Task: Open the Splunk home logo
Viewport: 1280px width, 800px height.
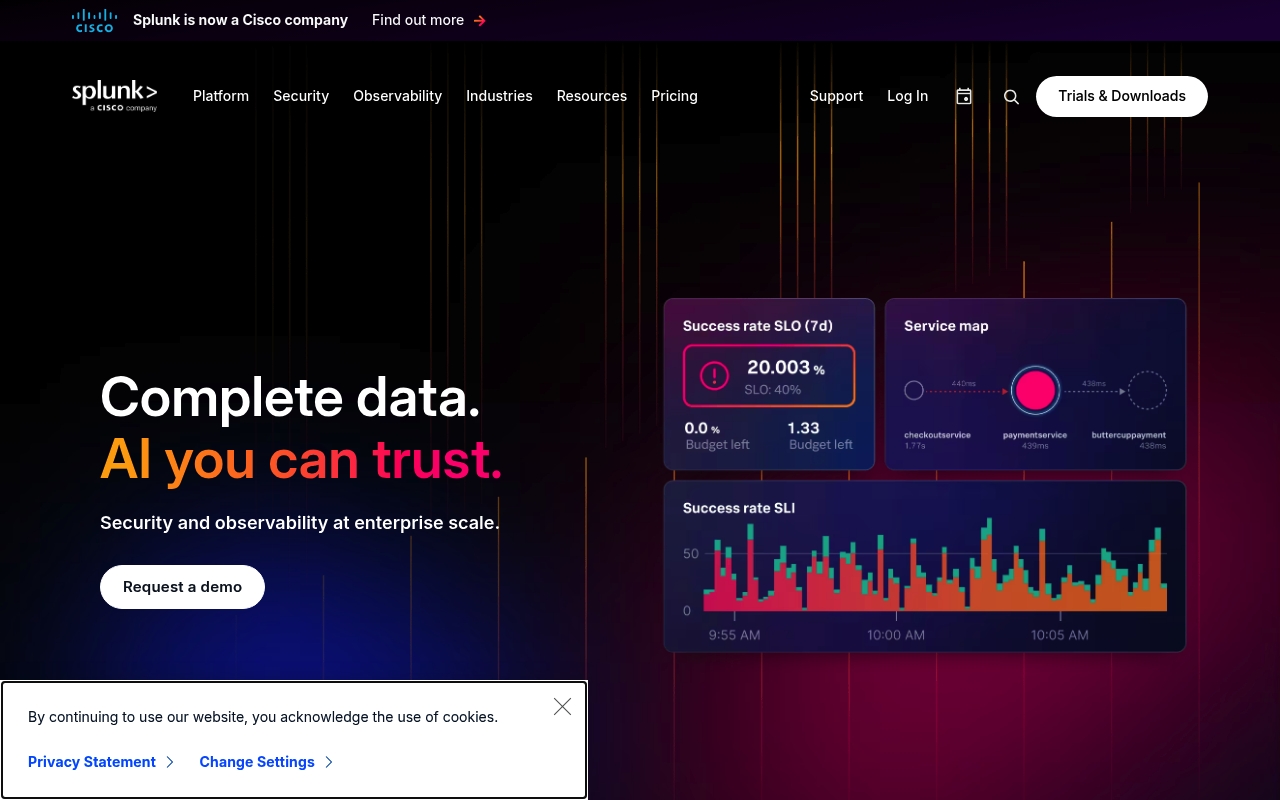Action: pos(115,95)
